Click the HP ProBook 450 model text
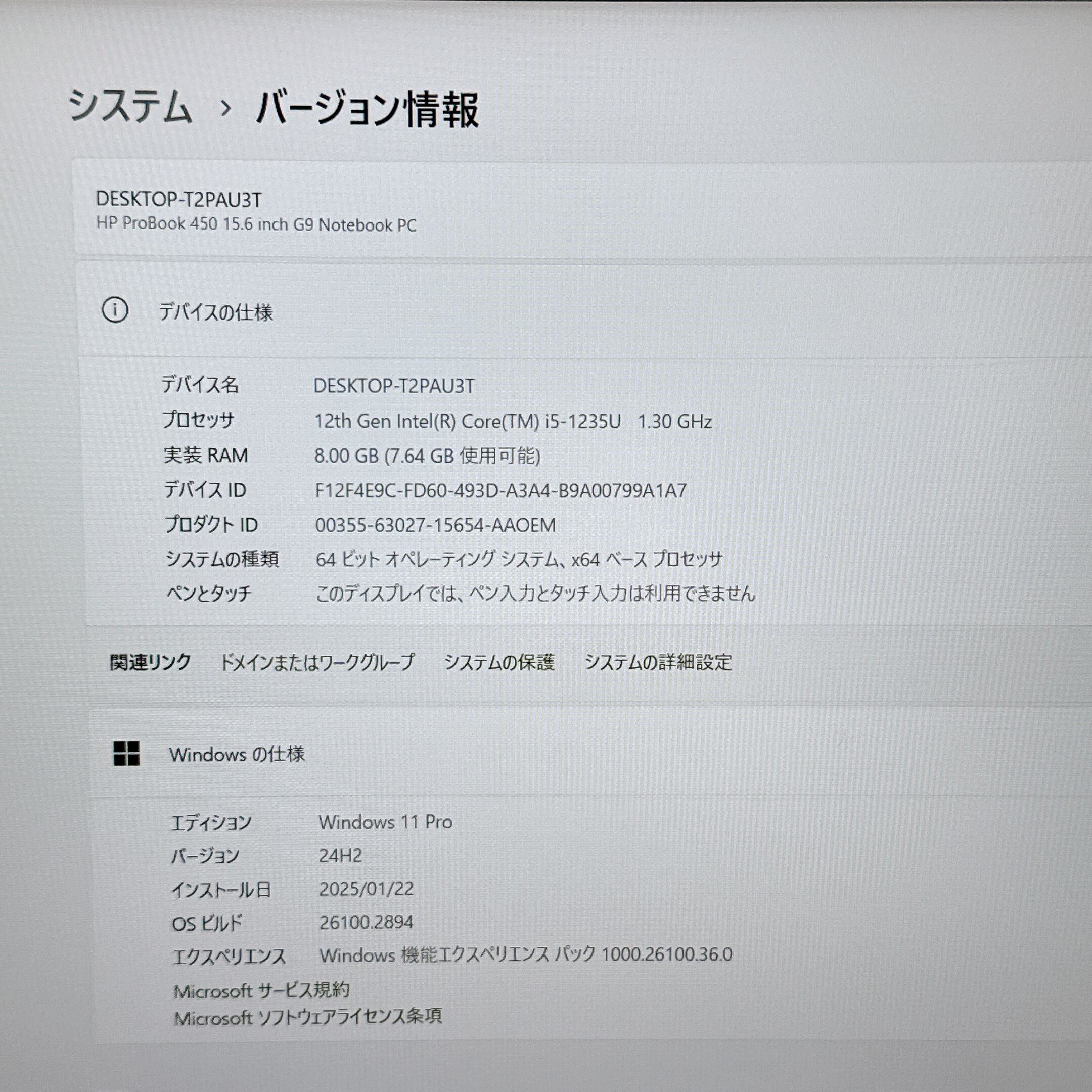 256,224
